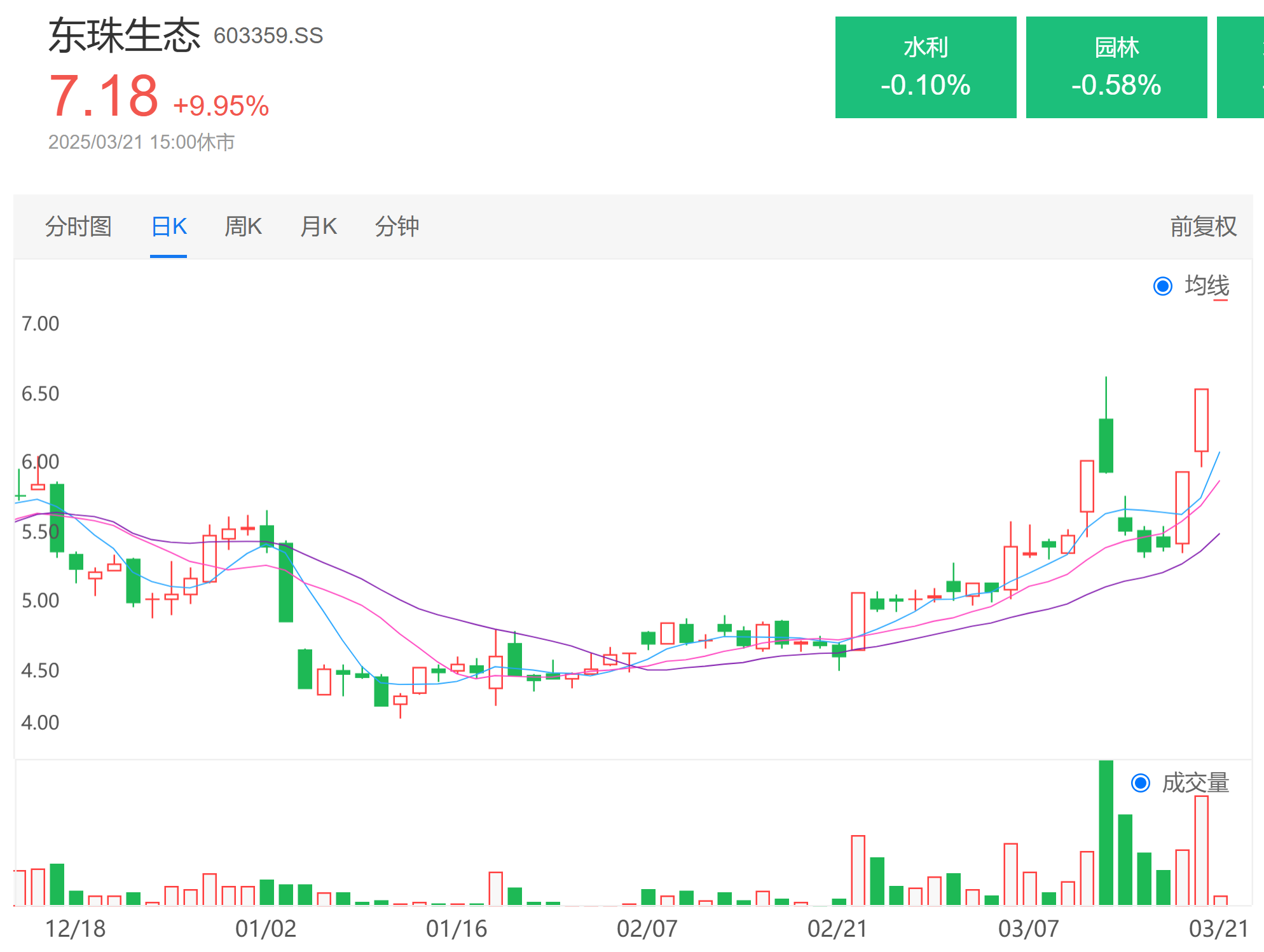Image resolution: width=1264 pixels, height=952 pixels.
Task: Toggle the 成交量 radio button
Action: [1141, 783]
